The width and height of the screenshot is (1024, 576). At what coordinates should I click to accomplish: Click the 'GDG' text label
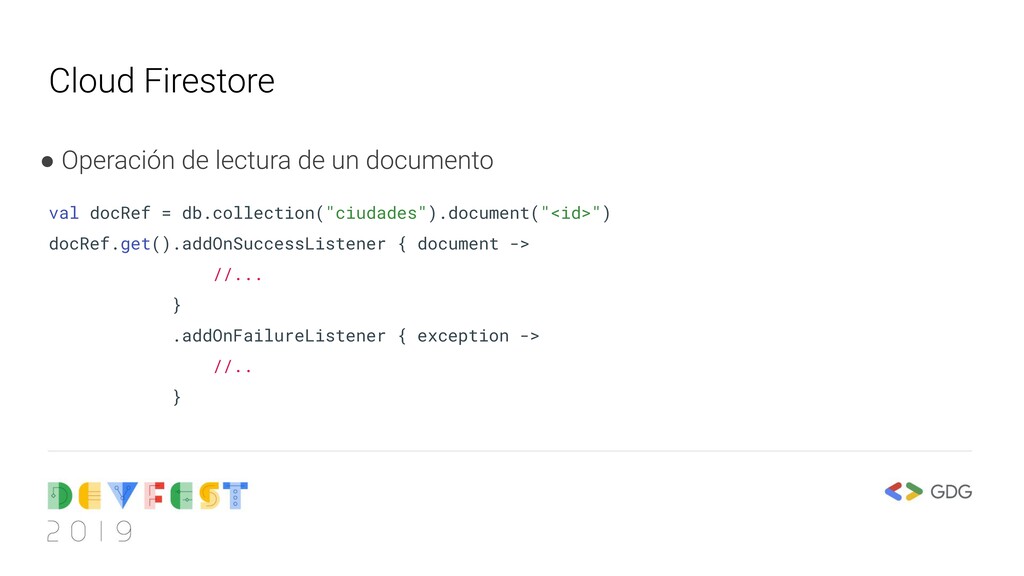click(951, 492)
